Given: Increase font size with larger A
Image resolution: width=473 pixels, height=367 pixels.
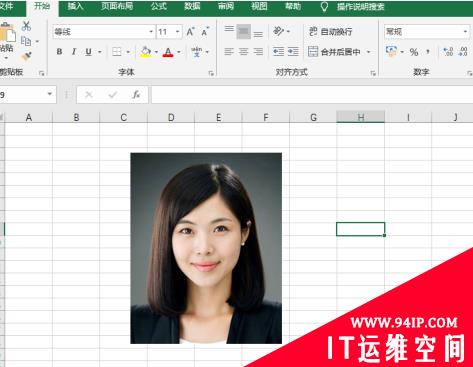Looking at the screenshot, I should (x=190, y=32).
